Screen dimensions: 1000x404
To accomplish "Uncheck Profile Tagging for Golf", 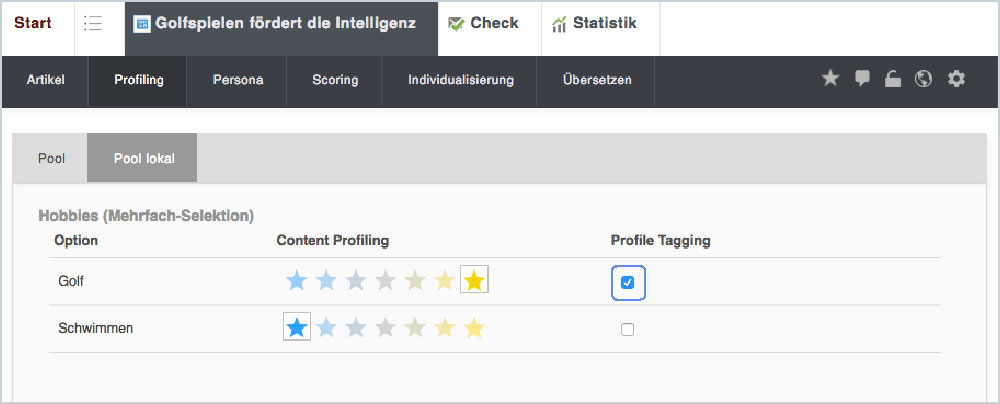I will tap(627, 283).
